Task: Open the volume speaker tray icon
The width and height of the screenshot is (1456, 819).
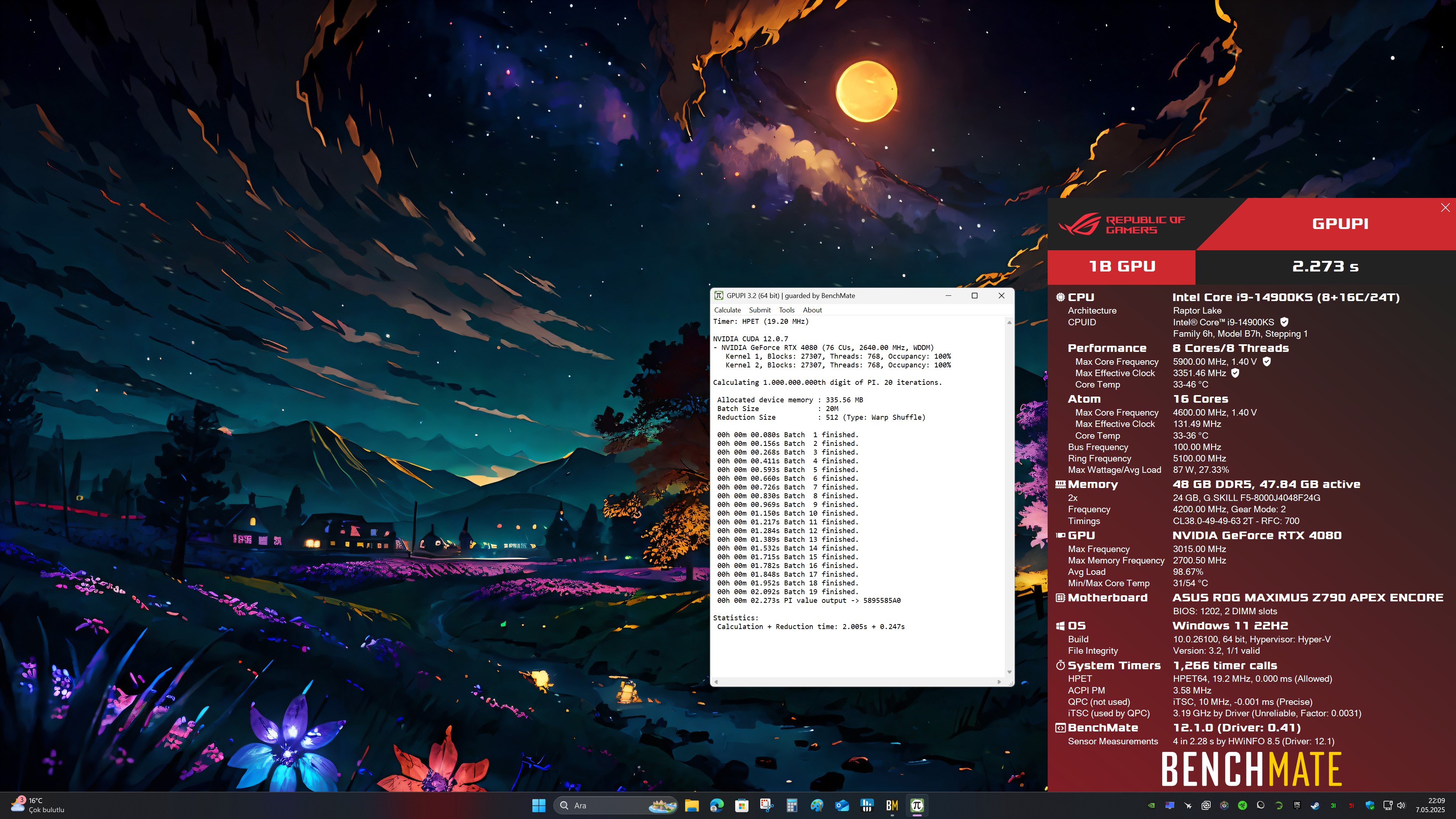Action: tap(1402, 805)
